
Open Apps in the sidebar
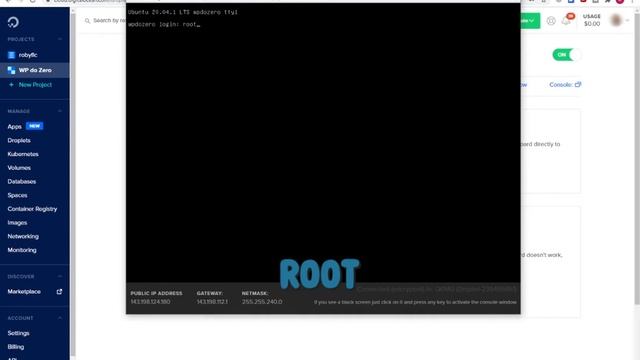pos(14,127)
